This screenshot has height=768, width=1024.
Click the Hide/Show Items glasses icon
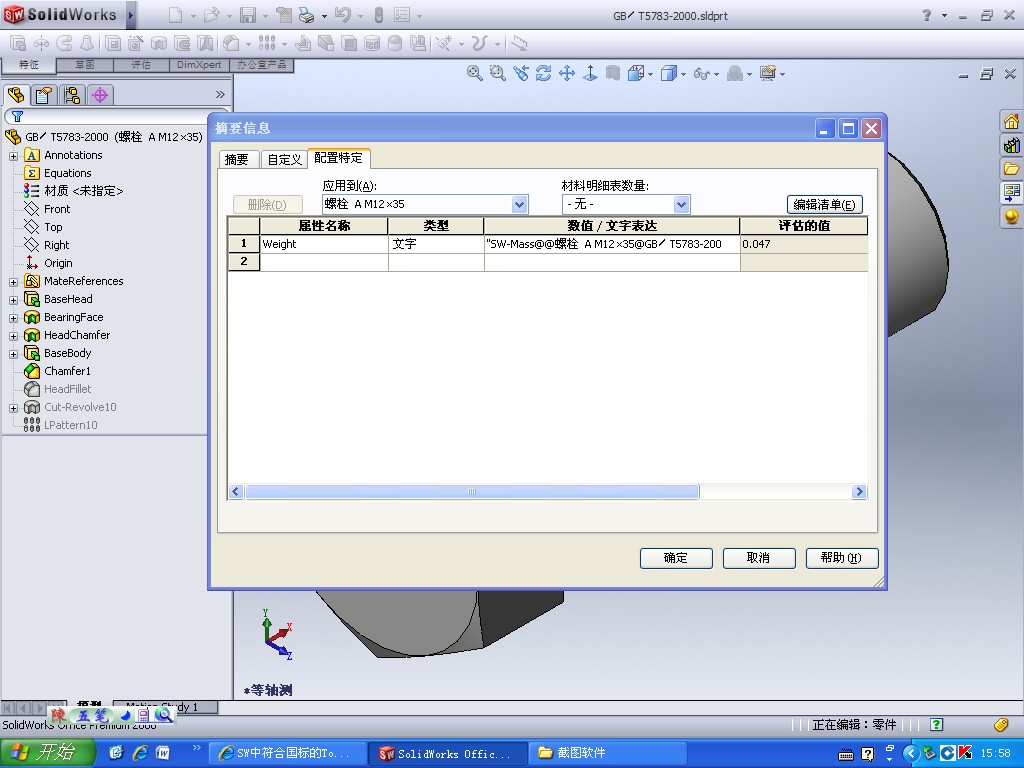701,74
